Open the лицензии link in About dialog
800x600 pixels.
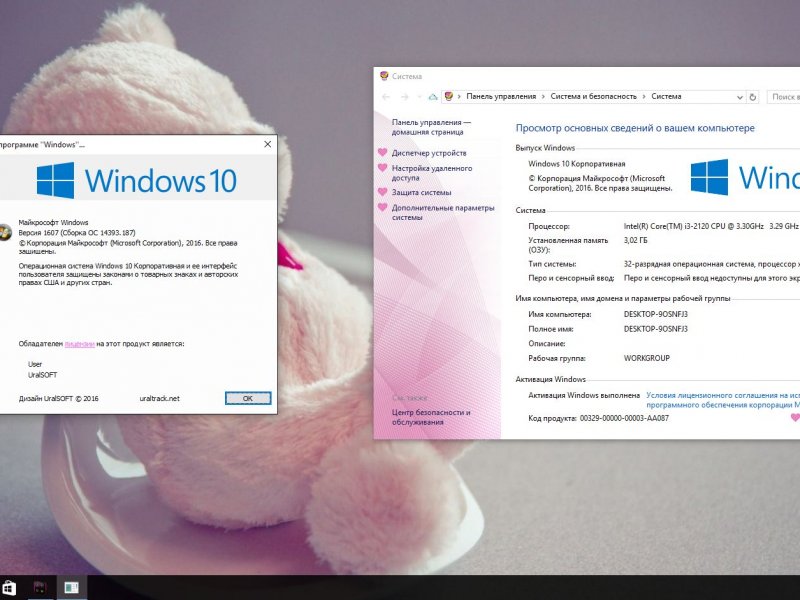[80, 344]
